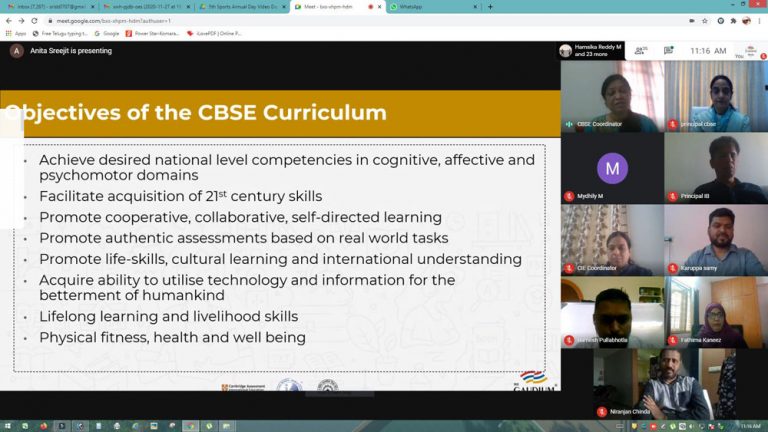Click Hamsika Reddy M and 23 more
The width and height of the screenshot is (768, 432).
point(592,50)
